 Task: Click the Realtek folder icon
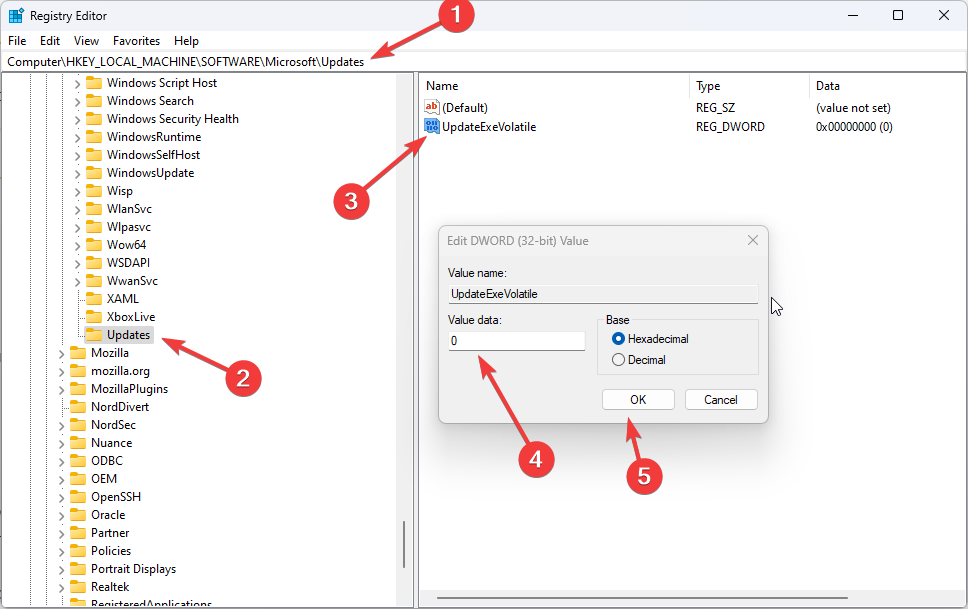tap(78, 587)
